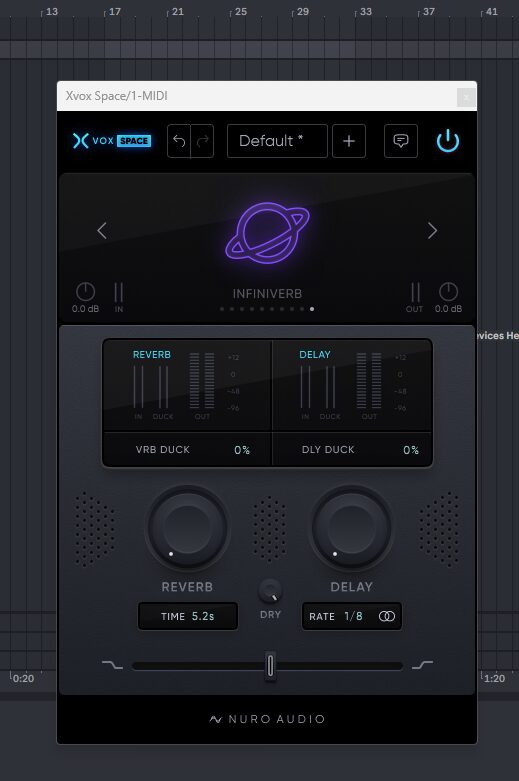Viewport: 519px width, 781px height.
Task: Click the small DRY knob
Action: (x=270, y=591)
